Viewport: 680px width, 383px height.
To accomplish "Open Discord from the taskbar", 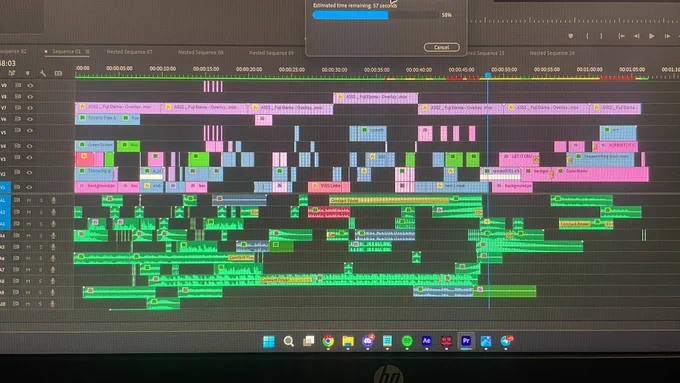I will click(x=368, y=341).
